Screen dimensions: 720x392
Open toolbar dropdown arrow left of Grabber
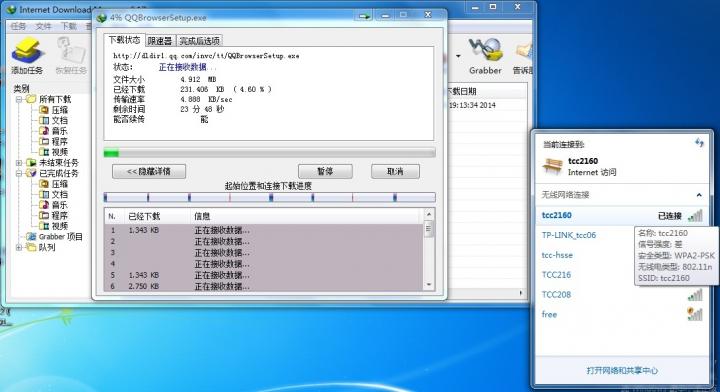coord(458,56)
